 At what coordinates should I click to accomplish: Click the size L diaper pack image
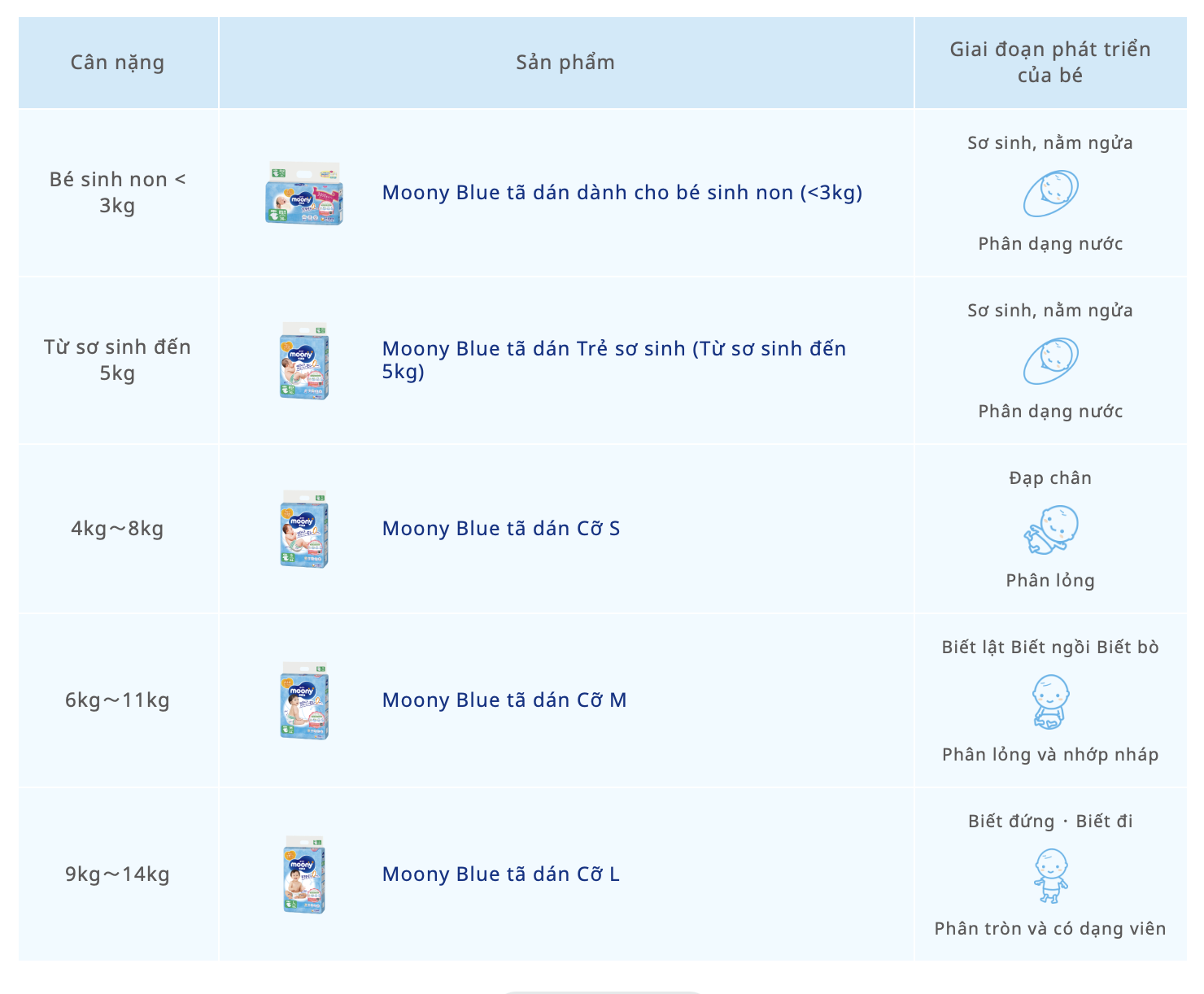click(x=304, y=875)
